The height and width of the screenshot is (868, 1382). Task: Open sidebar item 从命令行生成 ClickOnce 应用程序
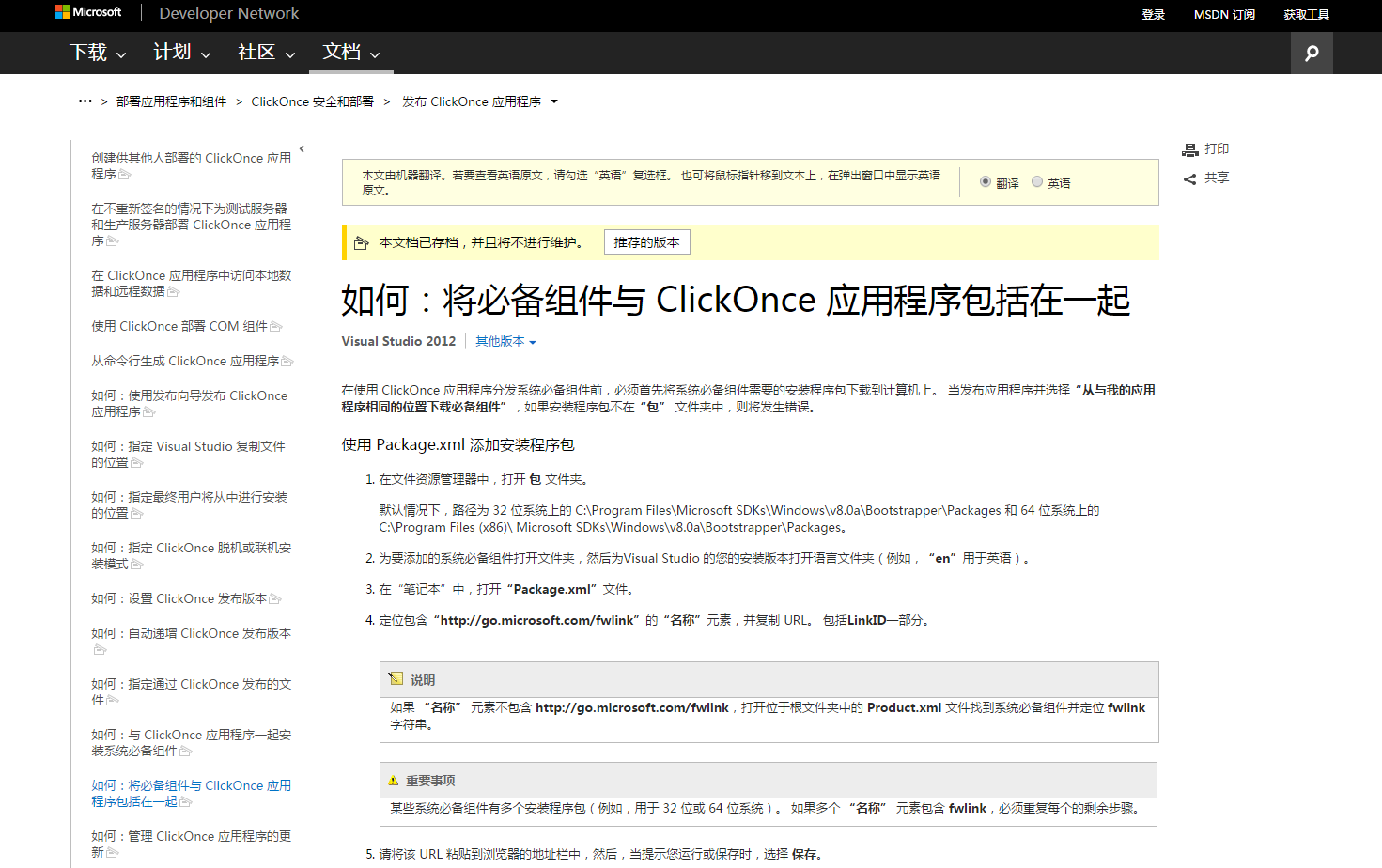(185, 361)
